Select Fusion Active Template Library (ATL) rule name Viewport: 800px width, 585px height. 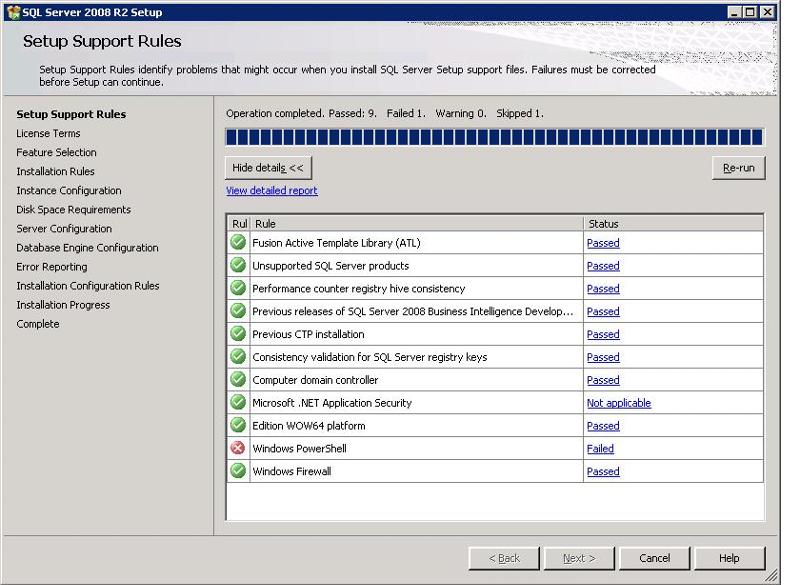[336, 243]
